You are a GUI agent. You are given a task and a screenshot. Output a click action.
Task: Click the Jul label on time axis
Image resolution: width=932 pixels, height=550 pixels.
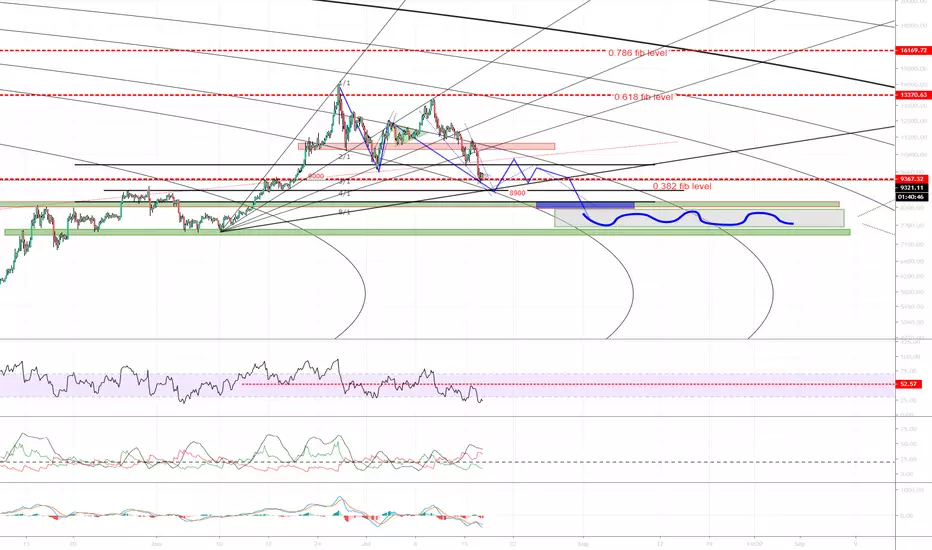tap(366, 543)
